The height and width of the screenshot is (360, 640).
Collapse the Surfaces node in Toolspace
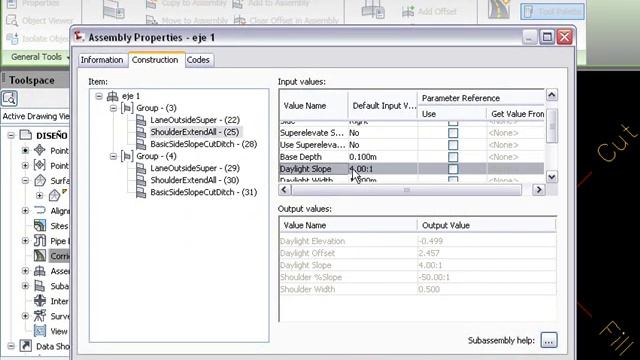(25, 180)
